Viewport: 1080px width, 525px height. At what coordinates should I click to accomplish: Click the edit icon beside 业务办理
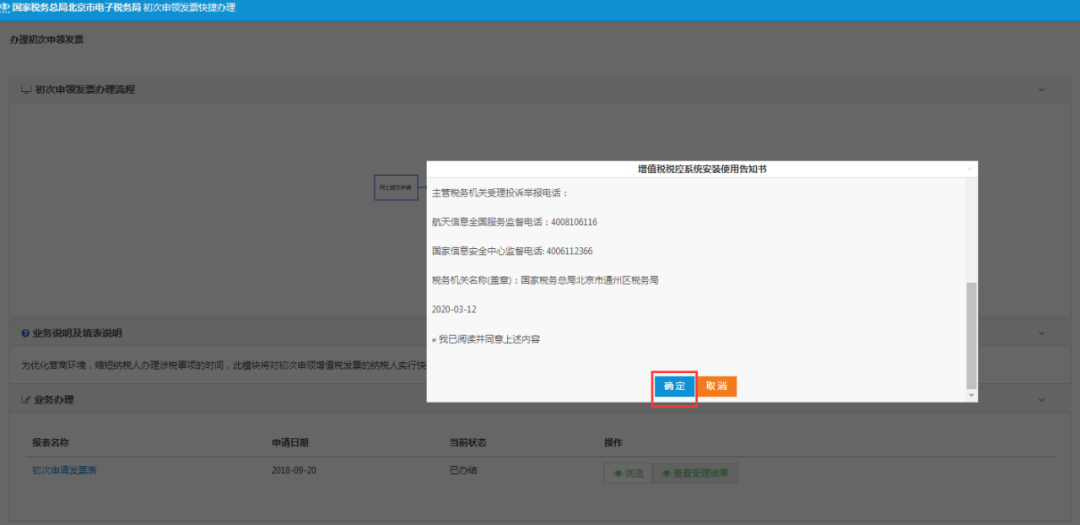pos(26,400)
